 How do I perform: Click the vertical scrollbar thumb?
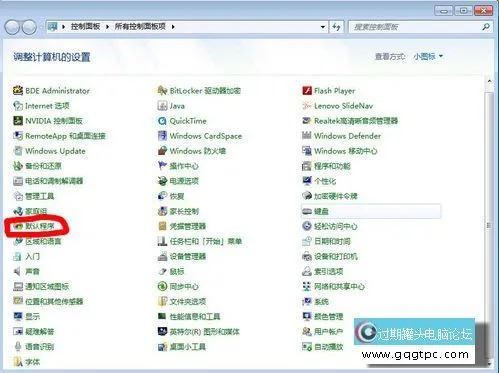tap(489, 225)
